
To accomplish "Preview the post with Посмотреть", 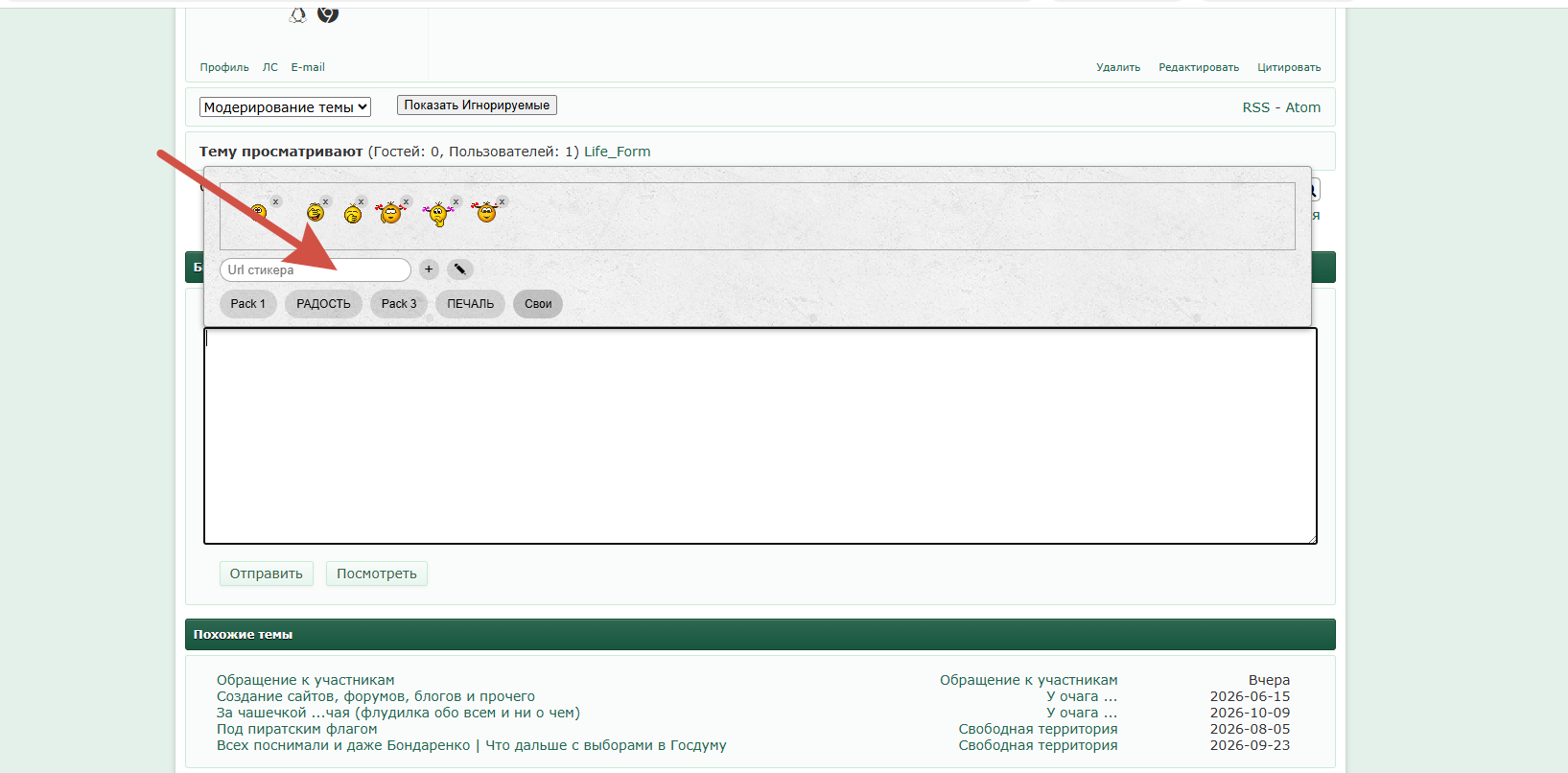I will tap(377, 574).
